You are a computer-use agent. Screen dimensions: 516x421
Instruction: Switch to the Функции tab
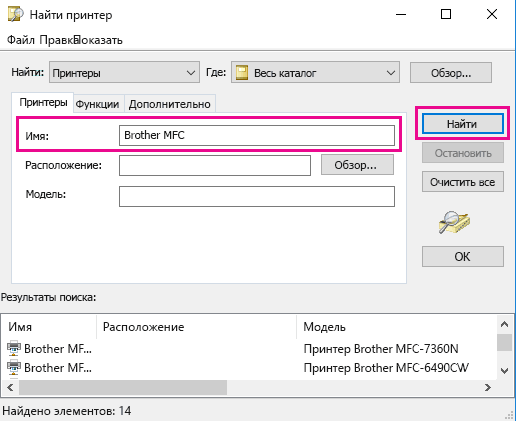point(98,104)
